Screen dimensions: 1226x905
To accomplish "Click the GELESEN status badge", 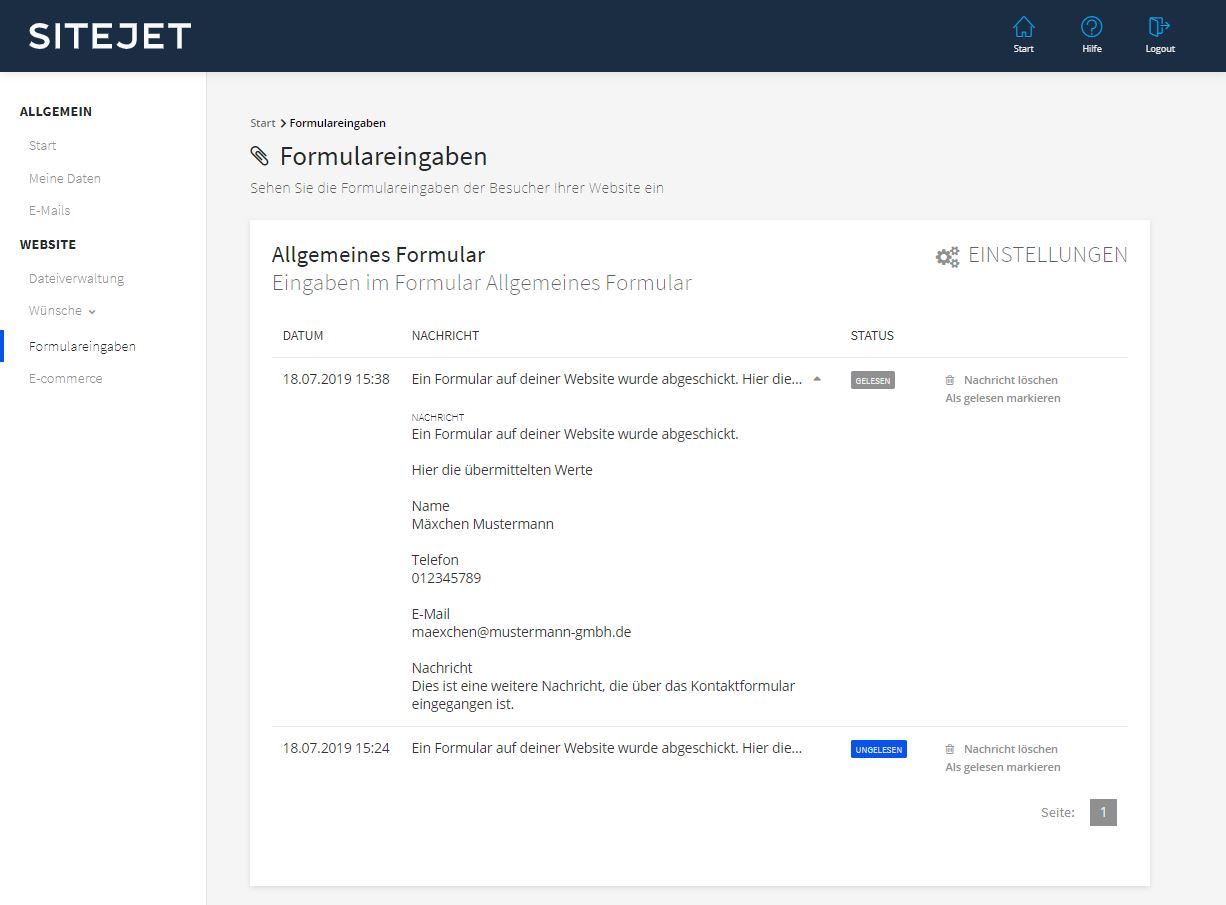I will (873, 381).
